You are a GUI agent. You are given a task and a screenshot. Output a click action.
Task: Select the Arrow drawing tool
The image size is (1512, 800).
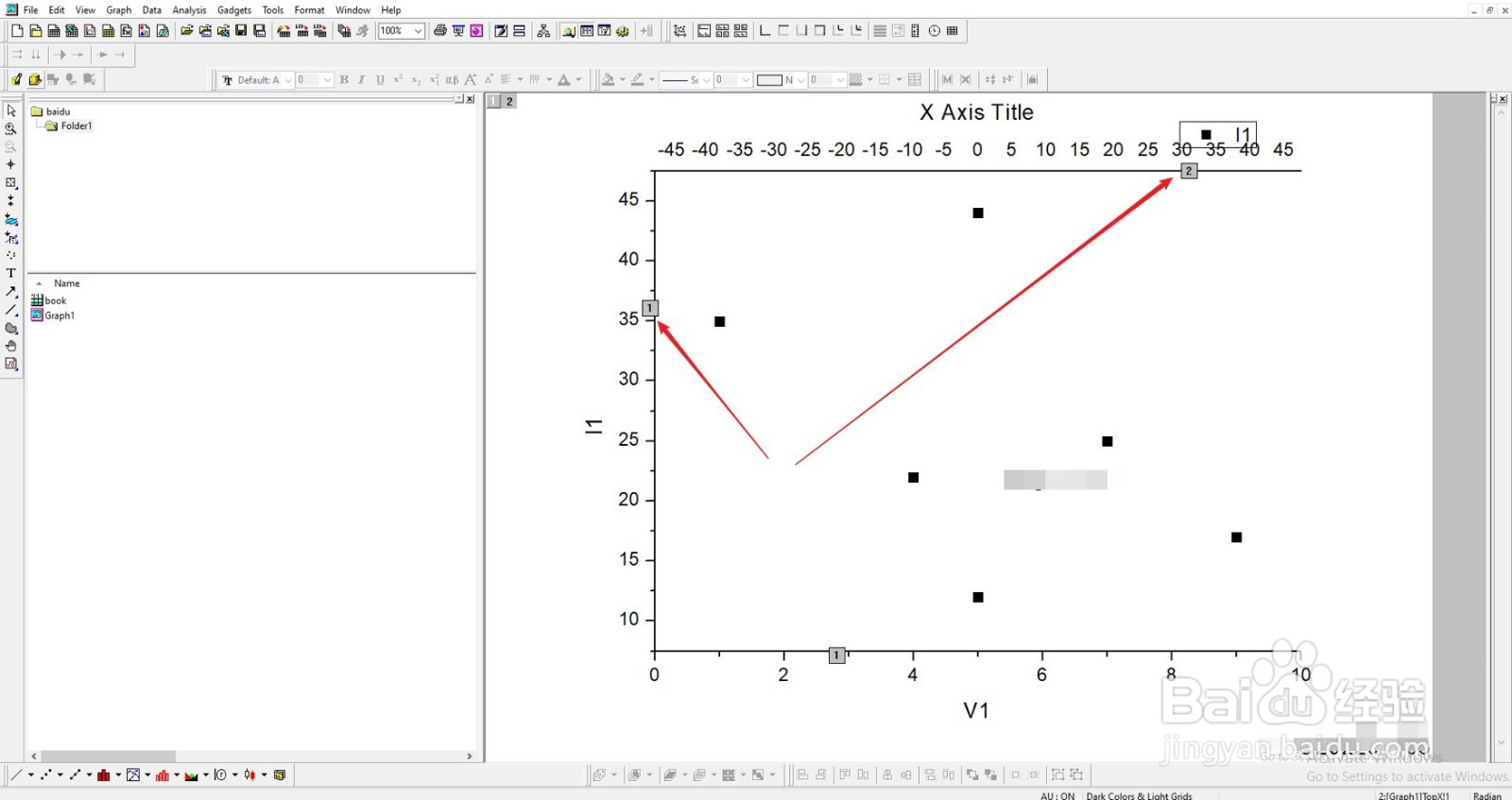coord(11,291)
